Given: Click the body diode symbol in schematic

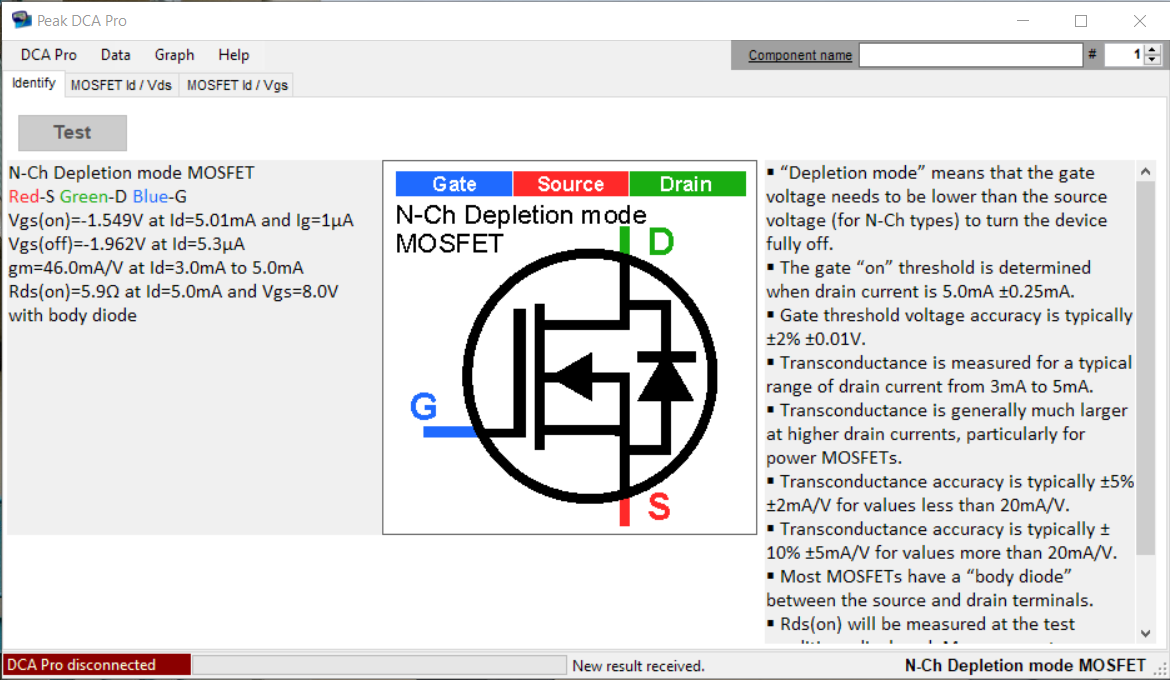Looking at the screenshot, I should tap(665, 377).
